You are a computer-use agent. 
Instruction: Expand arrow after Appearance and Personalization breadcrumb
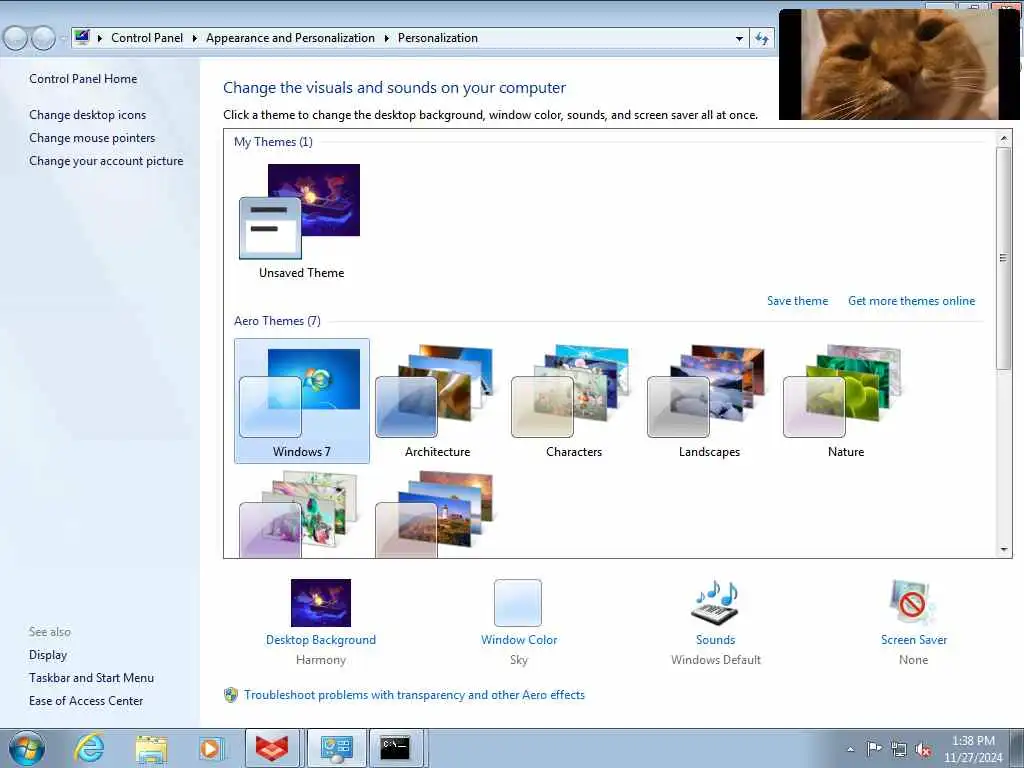[387, 39]
